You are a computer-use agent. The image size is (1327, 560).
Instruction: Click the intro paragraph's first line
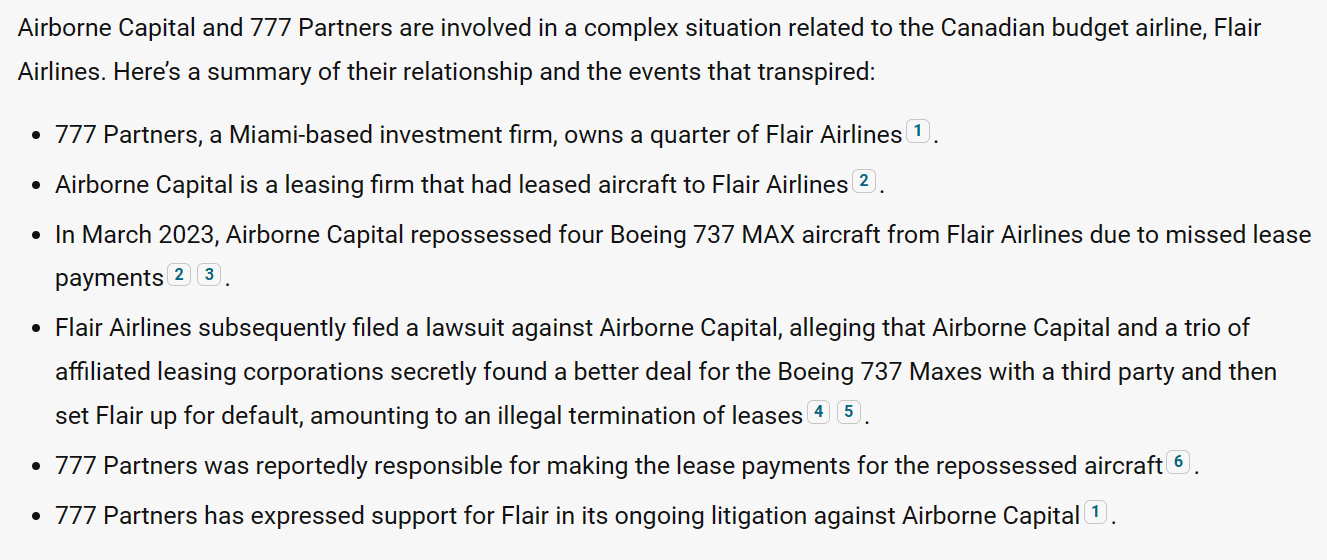[x=640, y=27]
